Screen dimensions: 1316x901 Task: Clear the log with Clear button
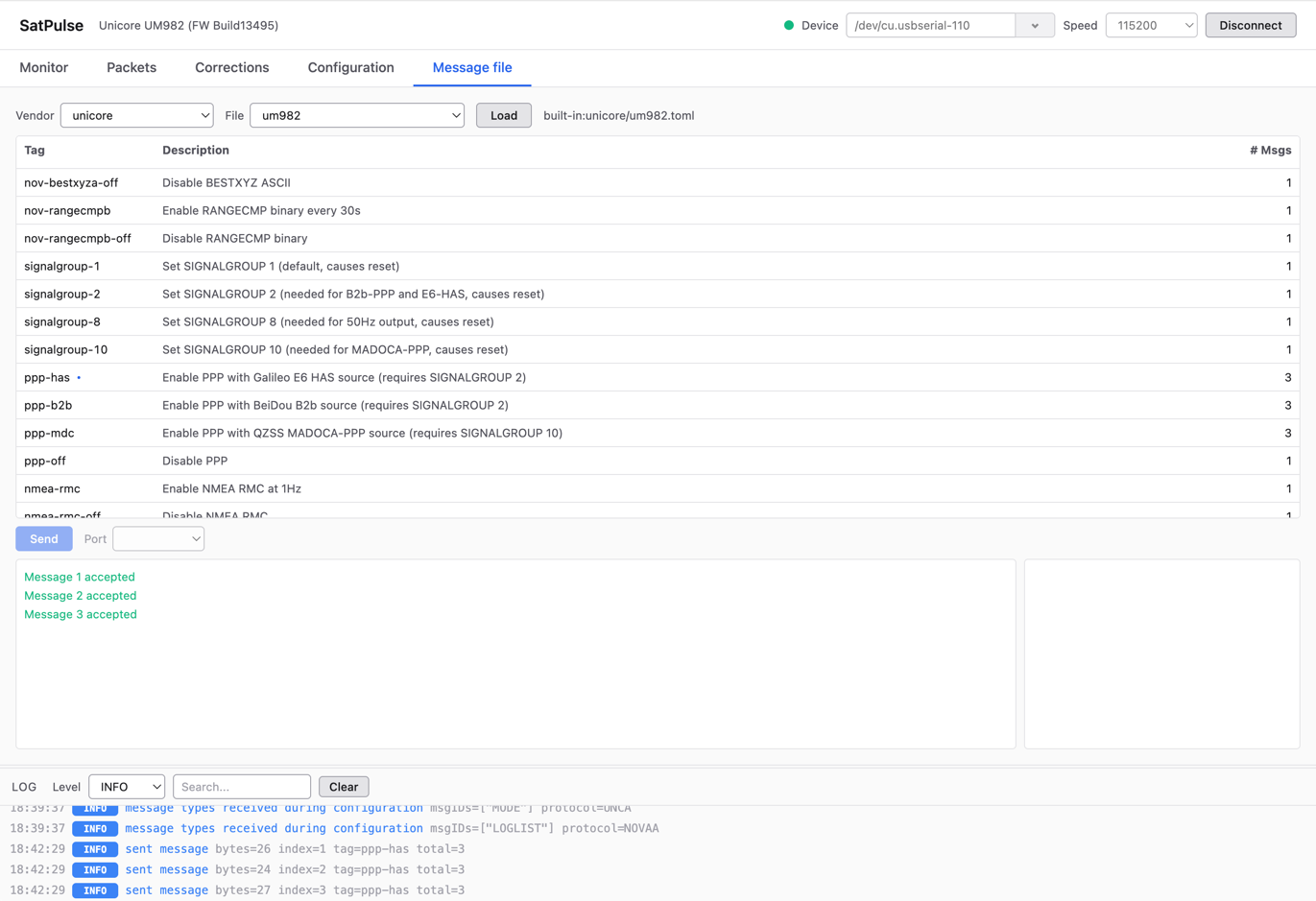[344, 787]
